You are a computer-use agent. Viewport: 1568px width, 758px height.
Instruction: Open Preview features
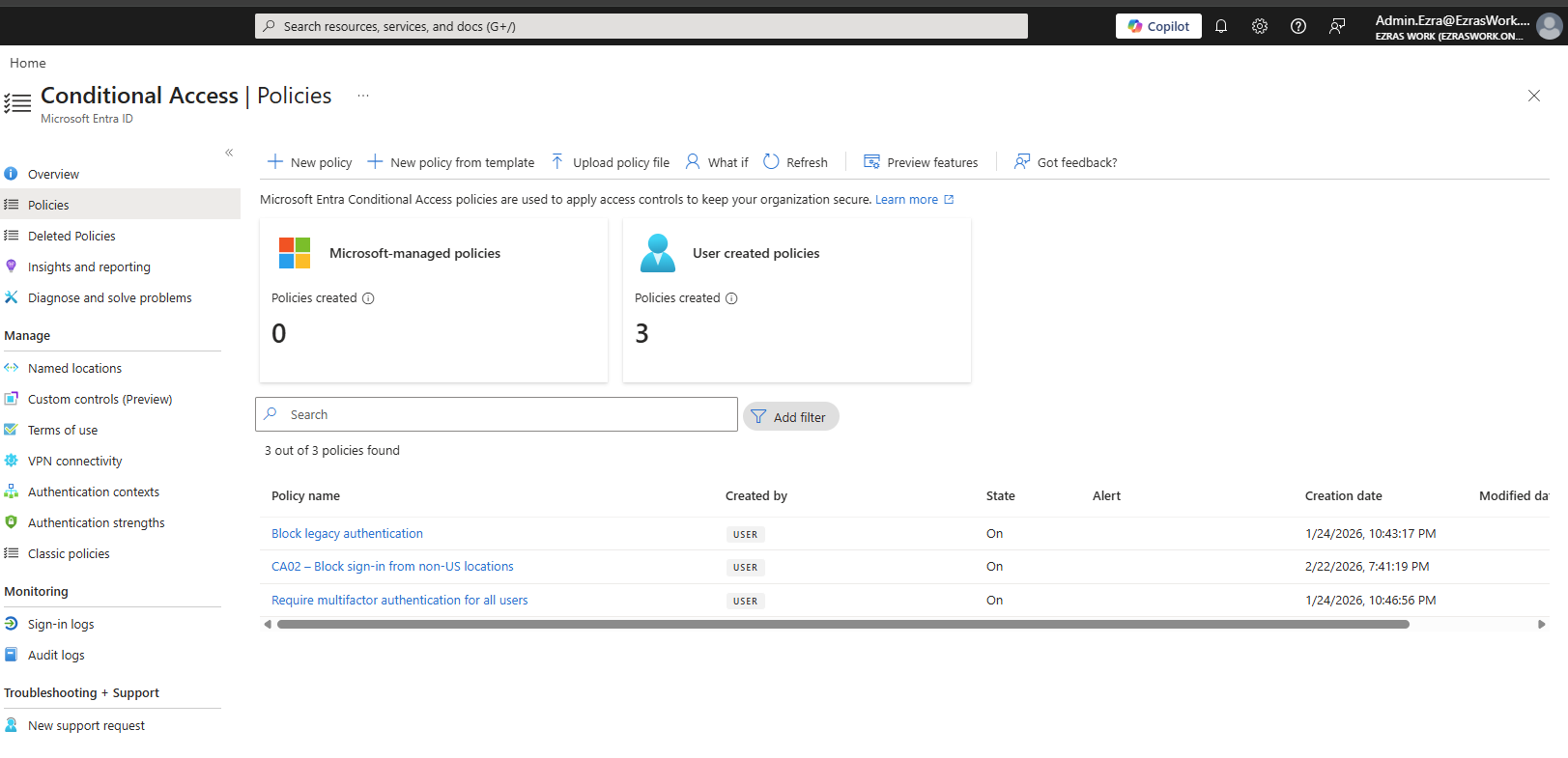pyautogui.click(x=921, y=162)
